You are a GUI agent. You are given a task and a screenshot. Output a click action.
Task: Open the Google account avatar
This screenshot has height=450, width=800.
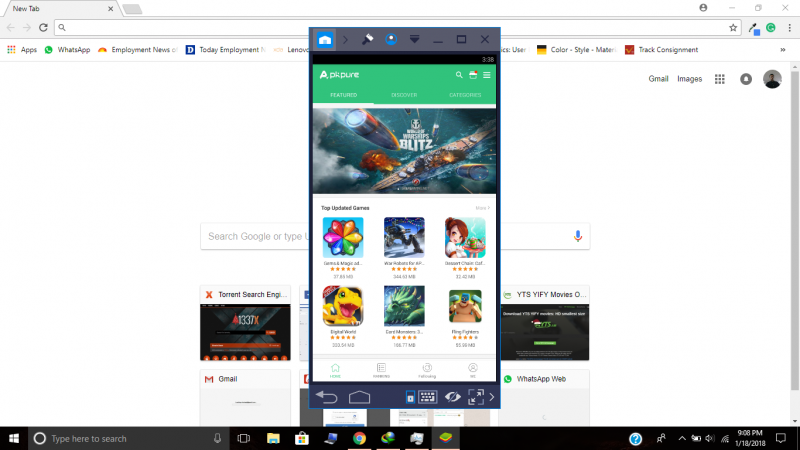pyautogui.click(x=772, y=79)
